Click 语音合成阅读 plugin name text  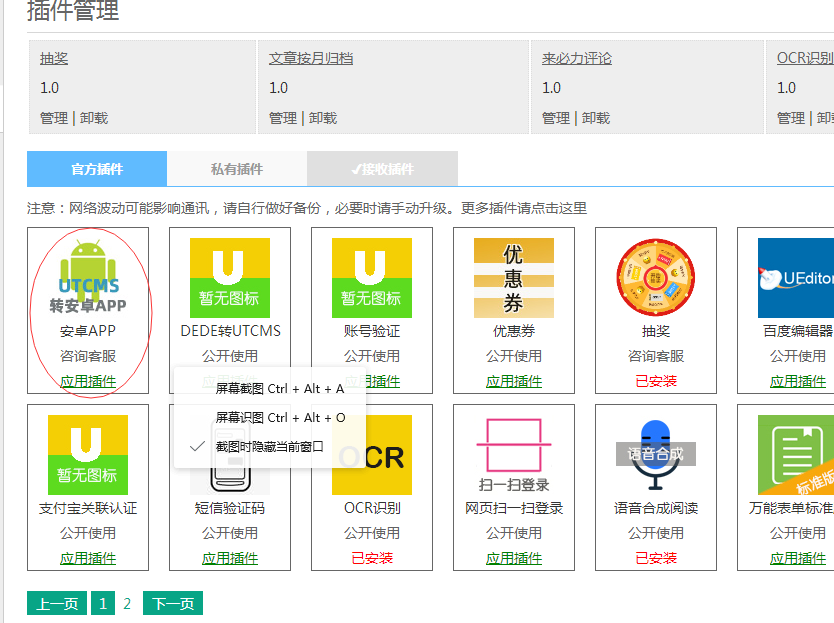[656, 508]
